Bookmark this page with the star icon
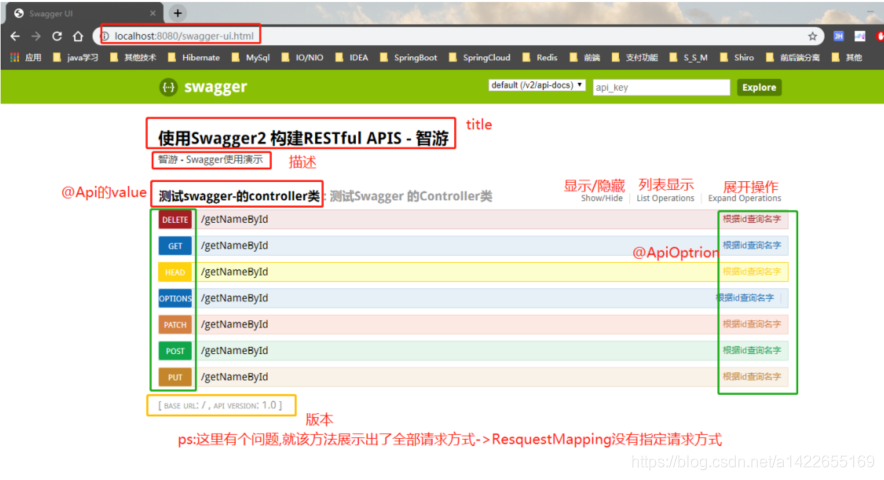 tap(812, 36)
